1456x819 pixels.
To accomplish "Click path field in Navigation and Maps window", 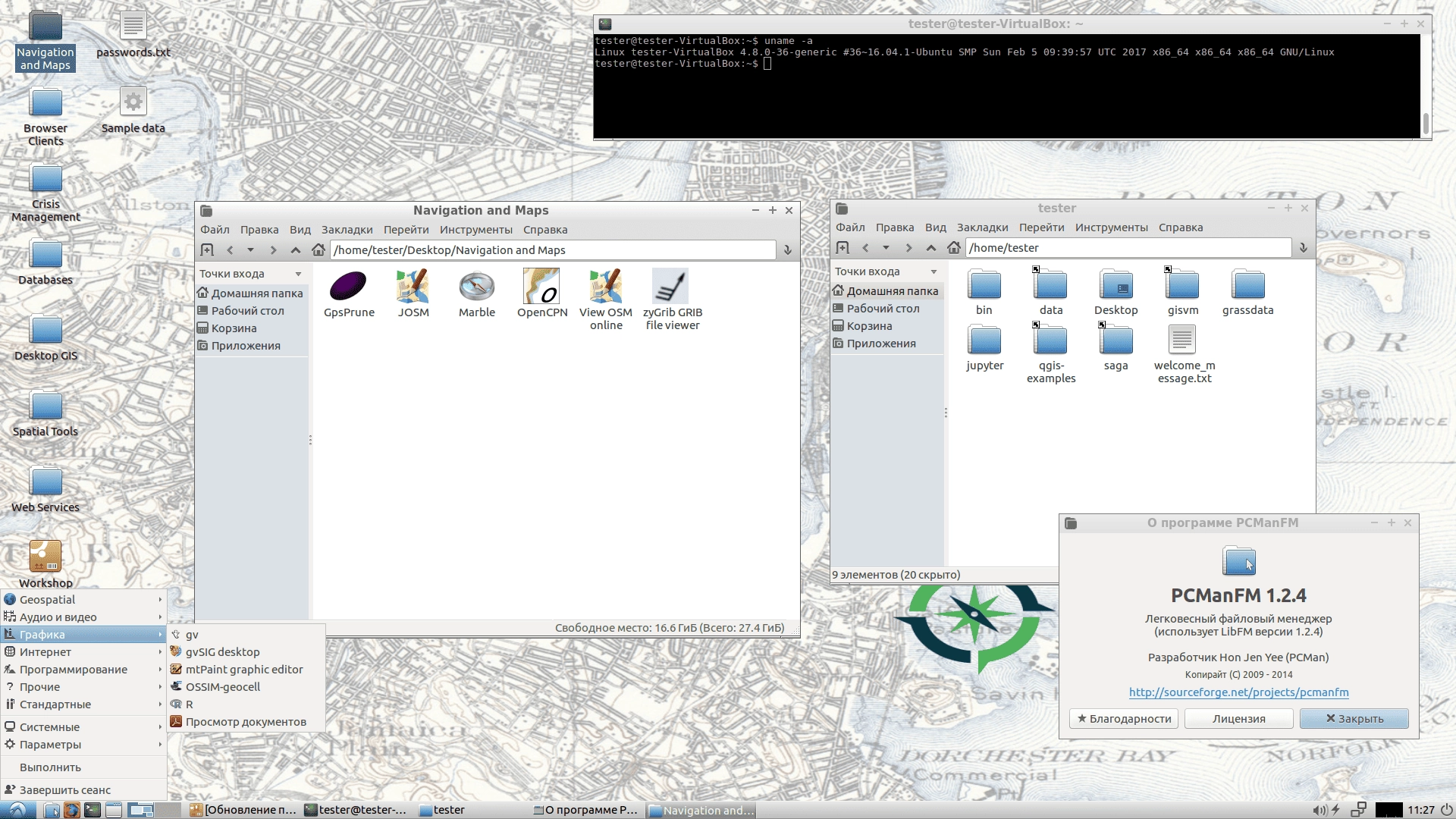I will click(552, 249).
